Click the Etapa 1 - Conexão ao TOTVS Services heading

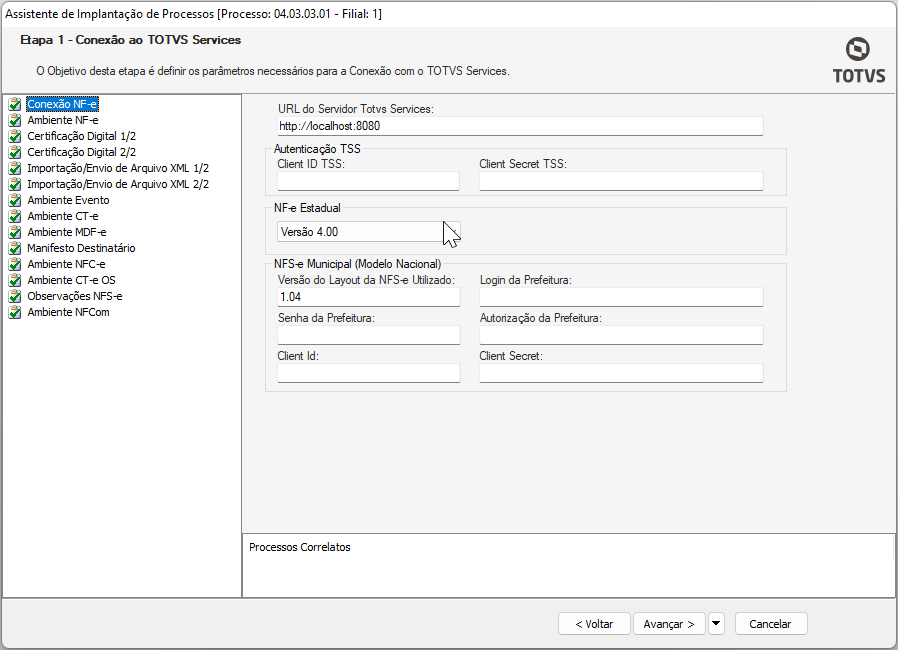(131, 40)
